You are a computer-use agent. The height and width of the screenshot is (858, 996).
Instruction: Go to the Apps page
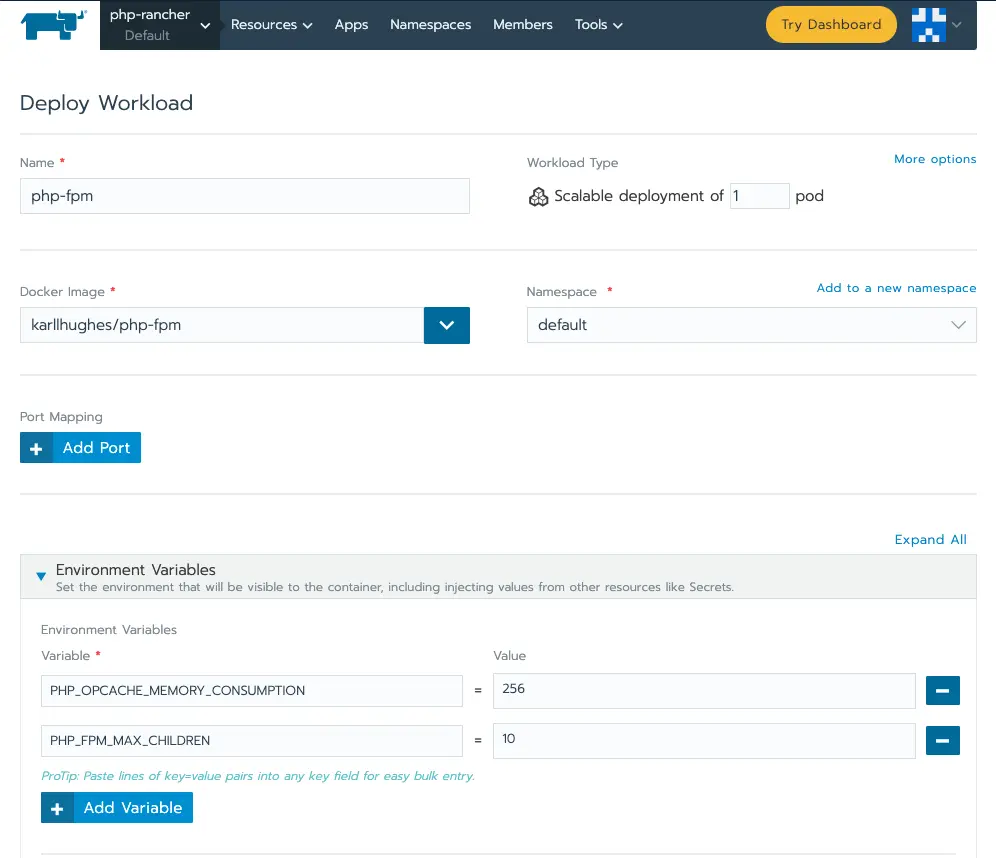click(351, 25)
